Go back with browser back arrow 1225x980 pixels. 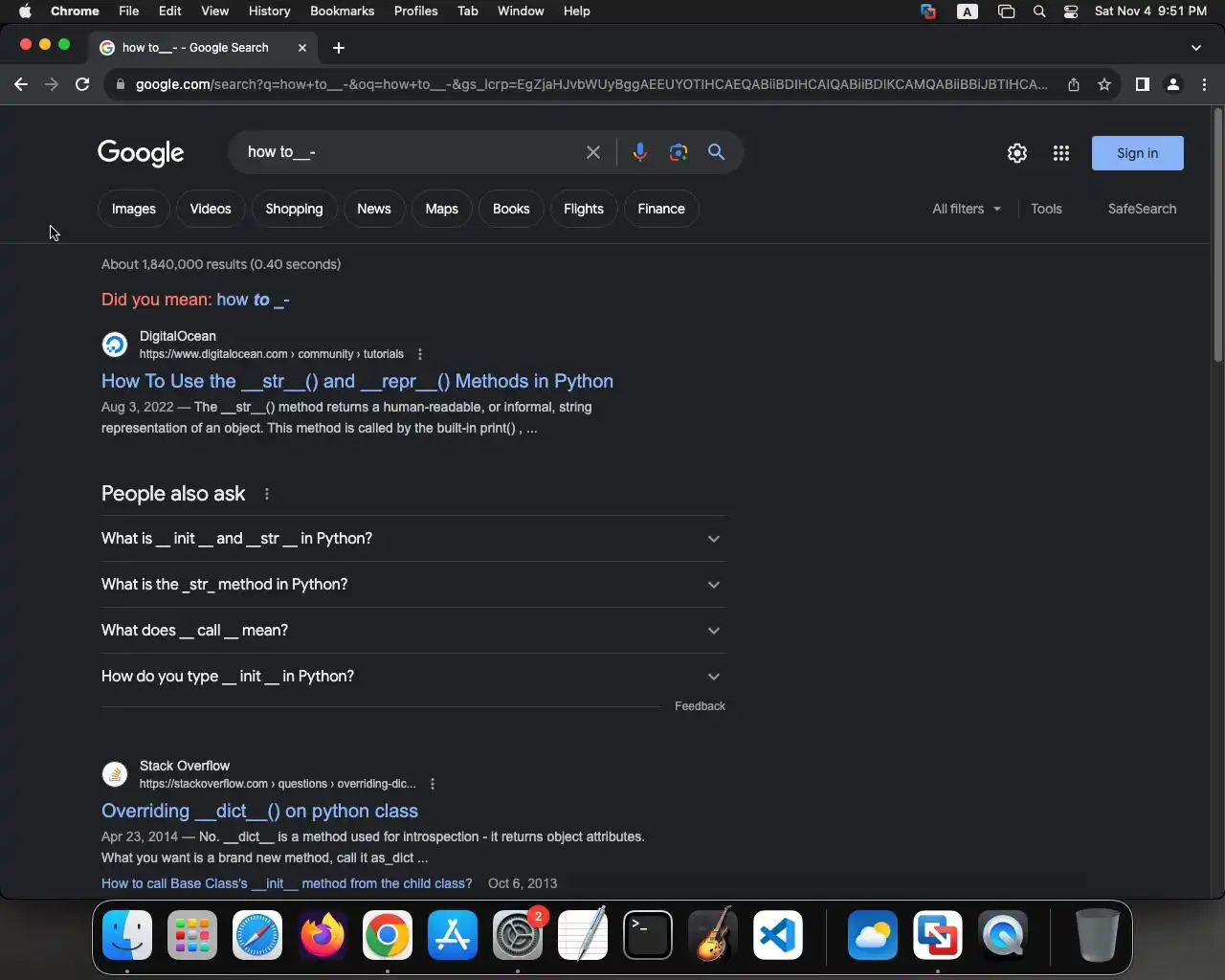pos(21,84)
